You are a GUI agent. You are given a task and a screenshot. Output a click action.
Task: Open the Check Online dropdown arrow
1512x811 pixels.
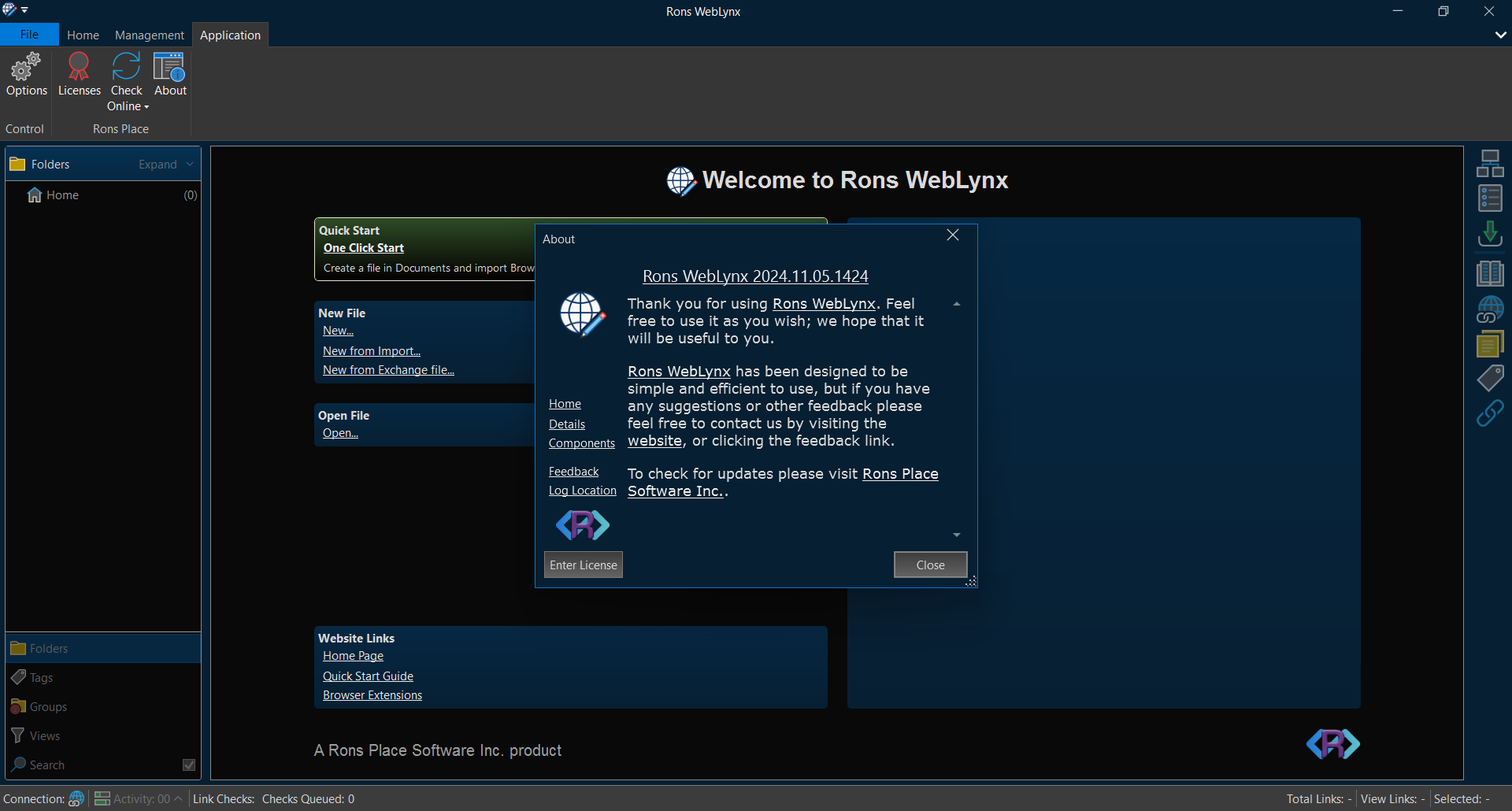coord(146,107)
